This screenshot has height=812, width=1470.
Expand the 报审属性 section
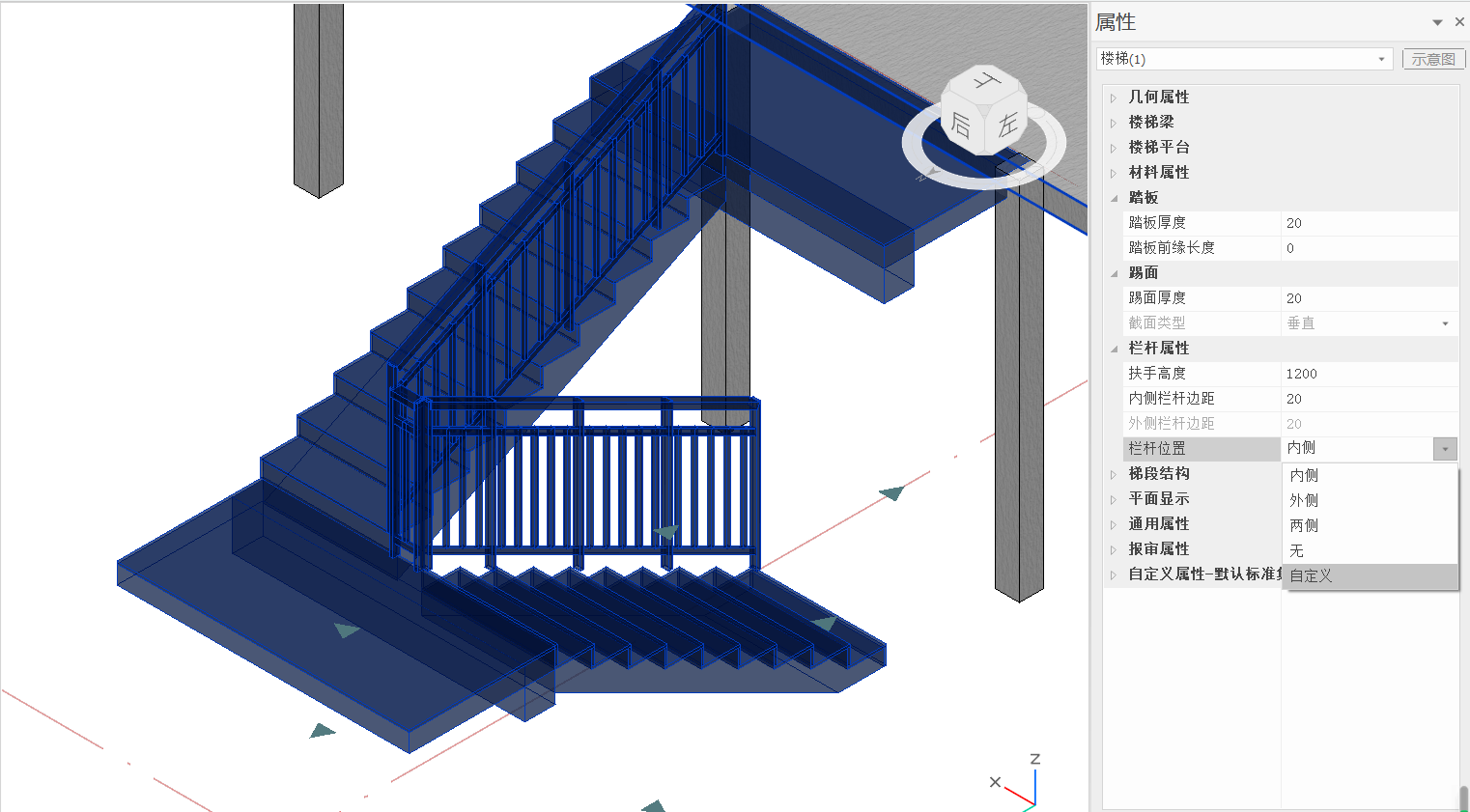click(x=1114, y=549)
